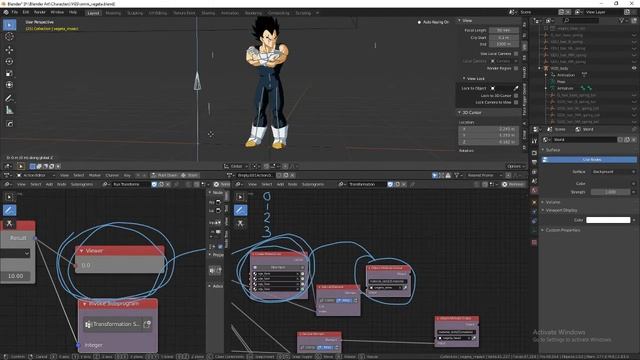This screenshot has width=640, height=360.
Task: Enable Lock Camera to View checkbox
Action: (516, 102)
